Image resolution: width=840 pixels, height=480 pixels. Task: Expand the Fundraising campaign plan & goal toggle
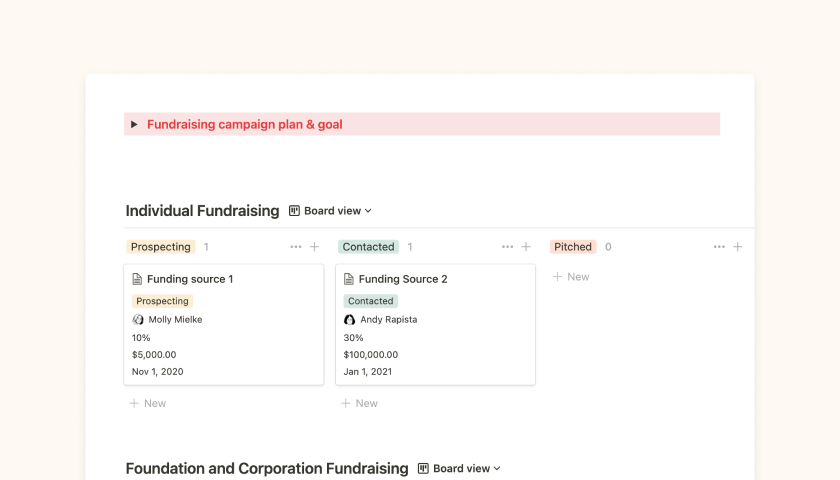coord(134,125)
